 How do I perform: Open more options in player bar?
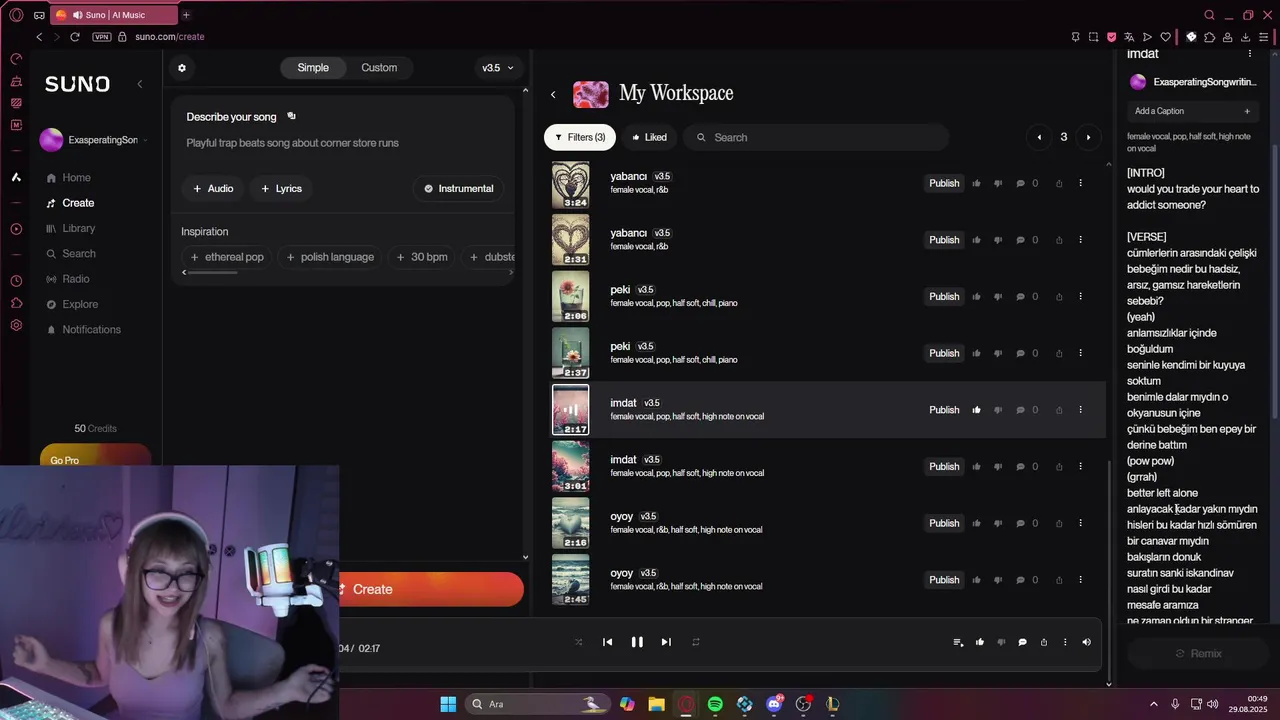1065,642
